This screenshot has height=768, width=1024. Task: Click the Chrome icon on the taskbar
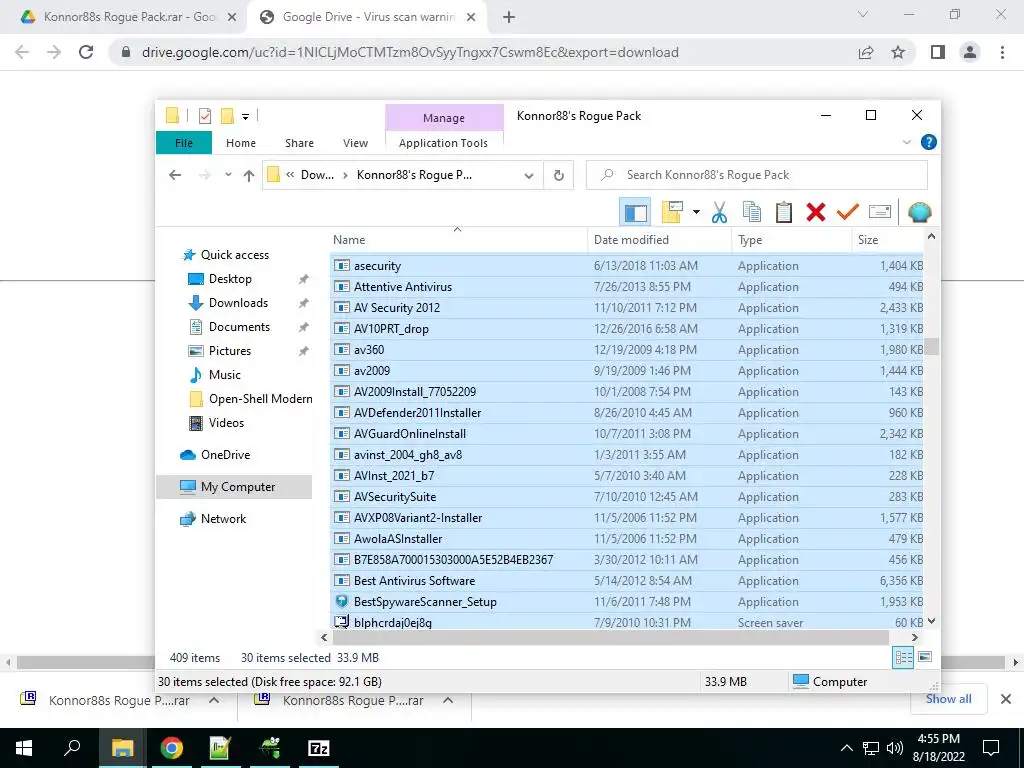[171, 748]
